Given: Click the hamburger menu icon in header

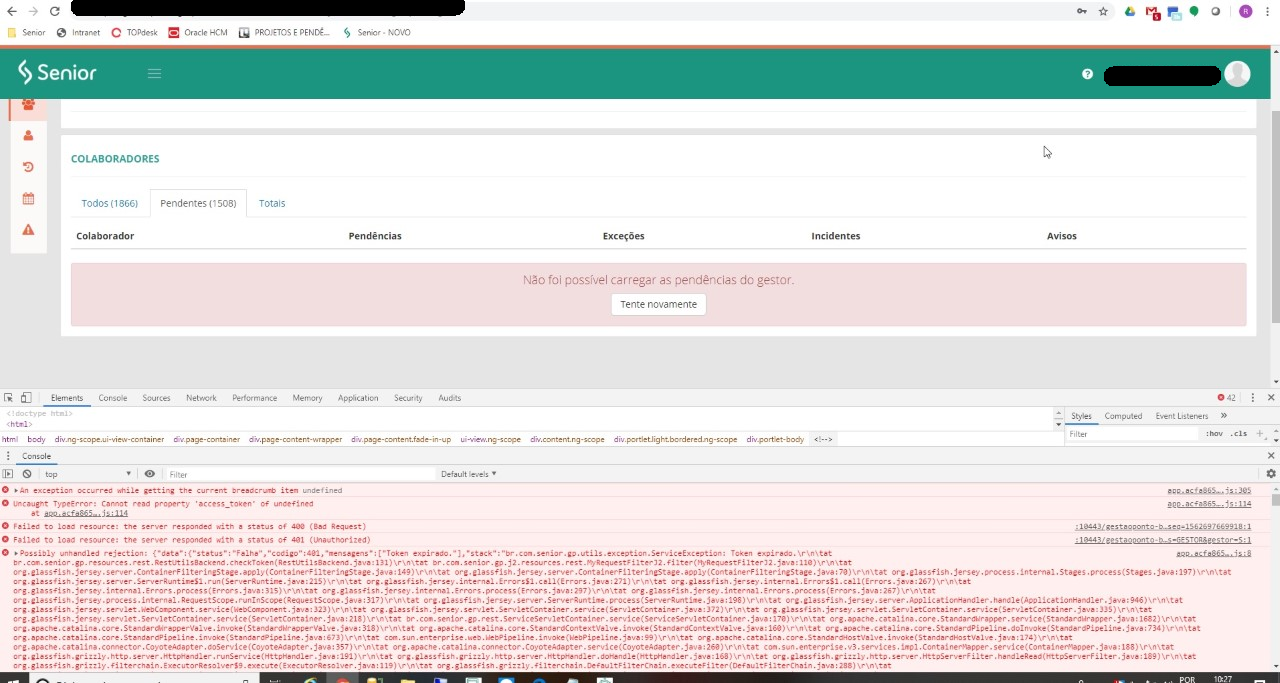Looking at the screenshot, I should point(154,73).
